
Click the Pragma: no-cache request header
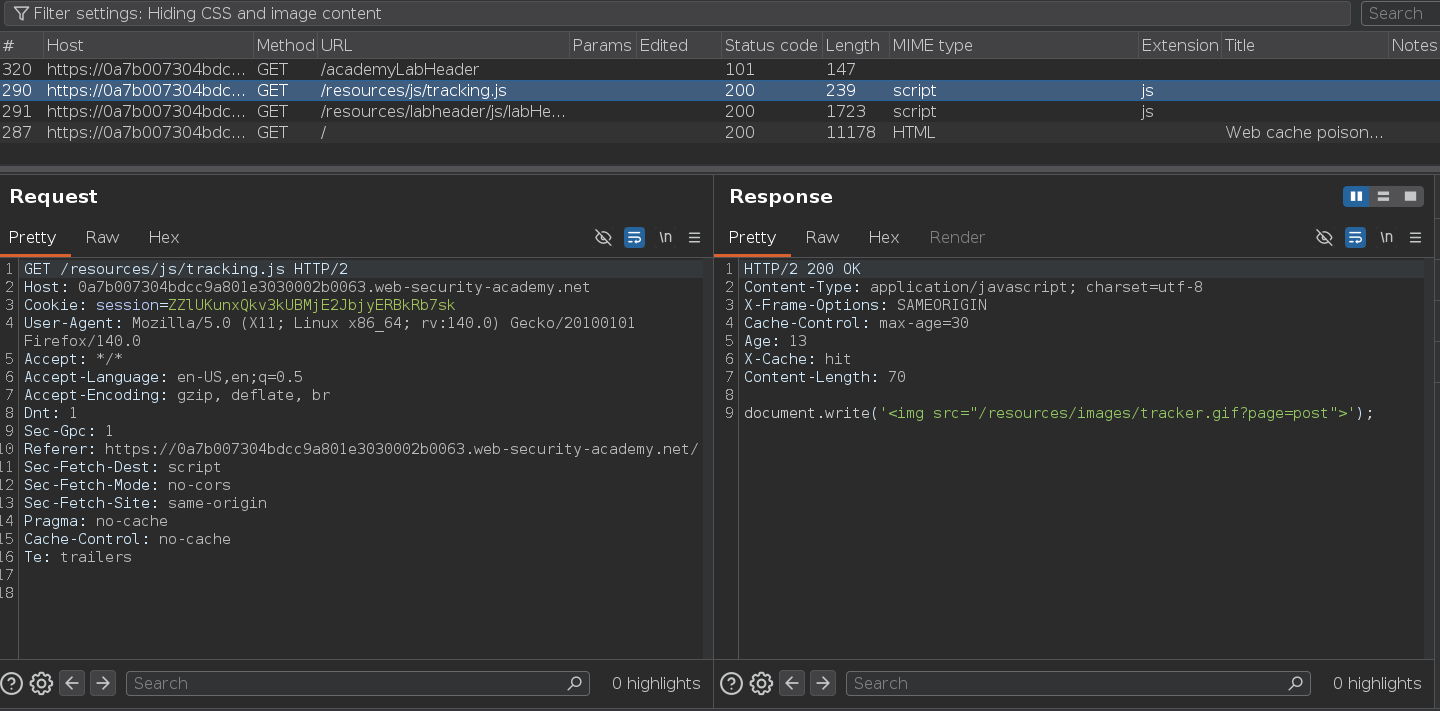(x=96, y=521)
